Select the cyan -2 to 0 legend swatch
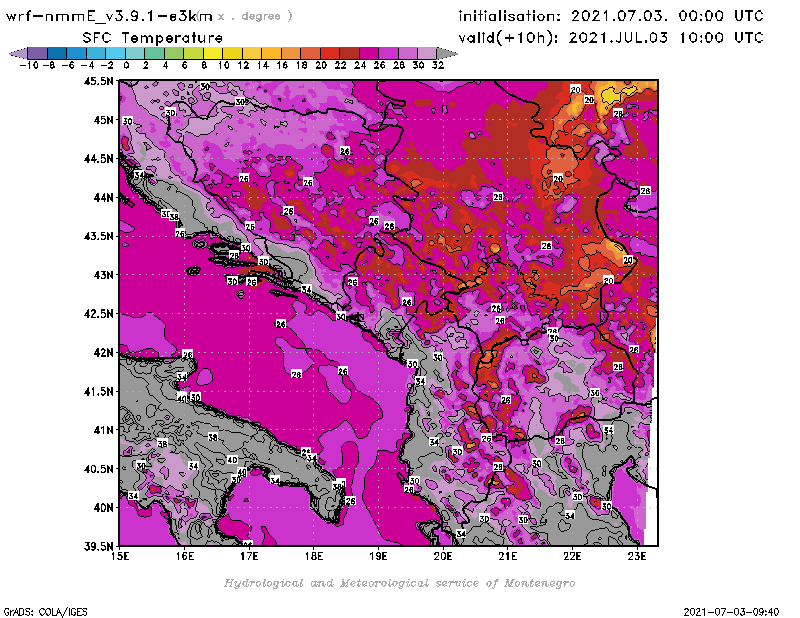This screenshot has width=800, height=618. 116,53
